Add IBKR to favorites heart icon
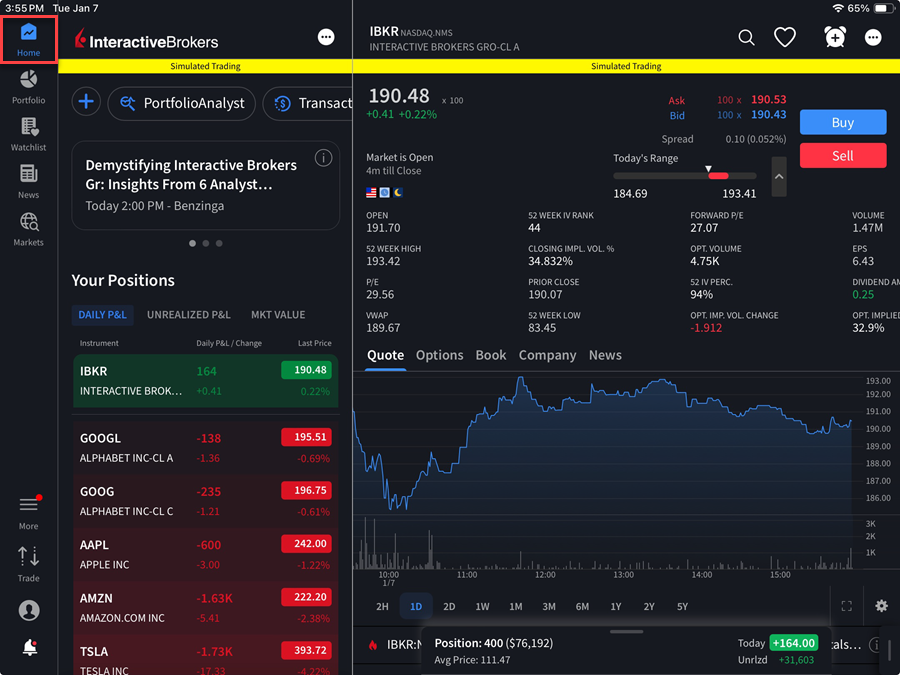Image resolution: width=900 pixels, height=675 pixels. pyautogui.click(x=785, y=37)
